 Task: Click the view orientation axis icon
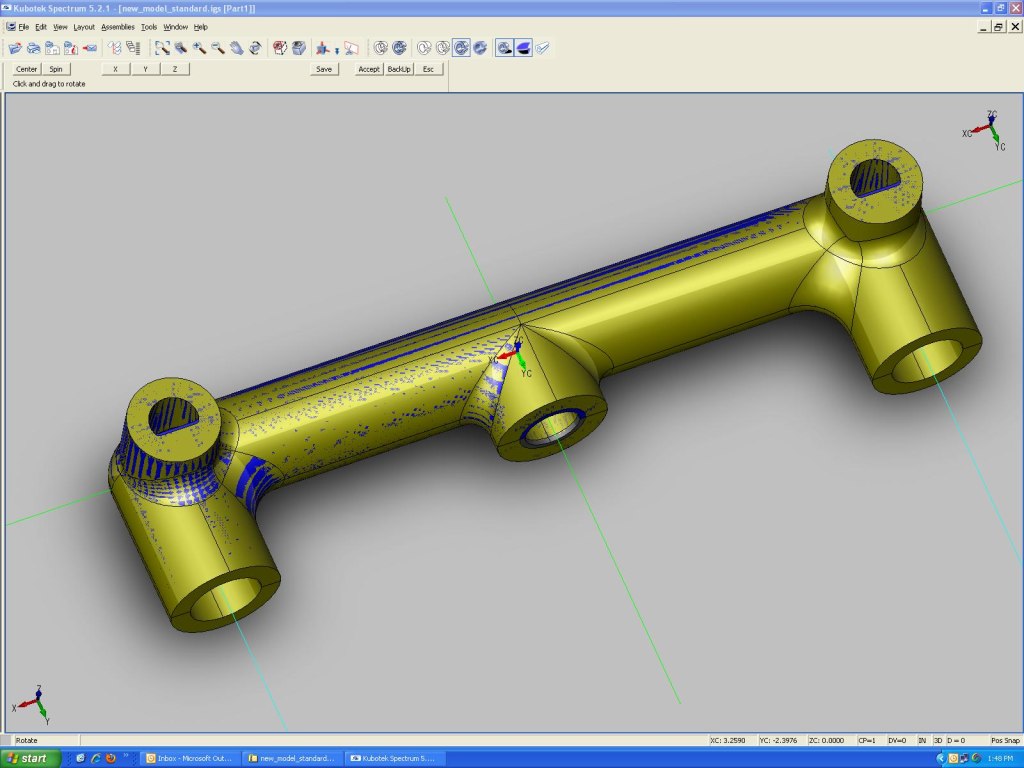[x=322, y=47]
